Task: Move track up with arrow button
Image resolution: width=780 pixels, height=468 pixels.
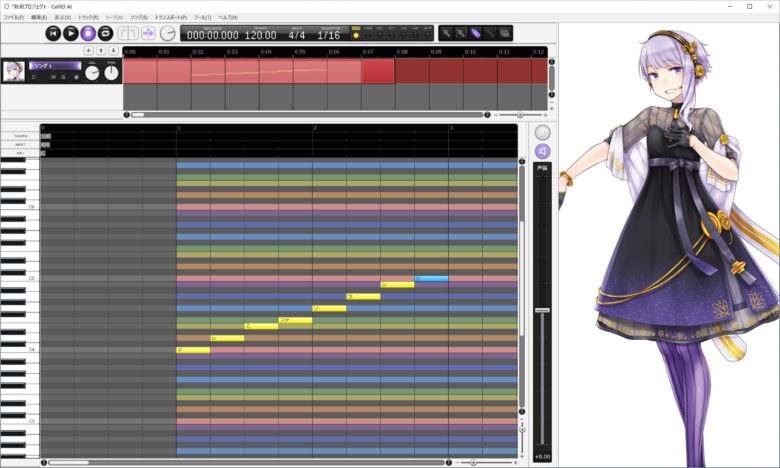Action: (101, 51)
